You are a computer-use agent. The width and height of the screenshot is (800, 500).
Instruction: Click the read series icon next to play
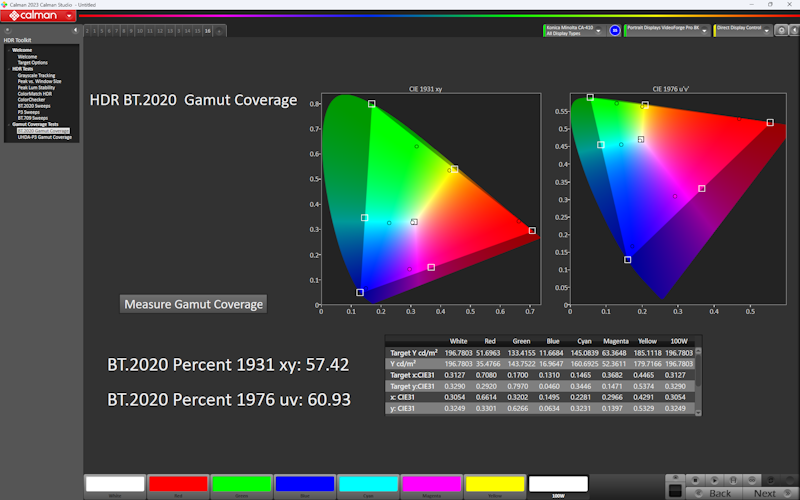pos(733,480)
